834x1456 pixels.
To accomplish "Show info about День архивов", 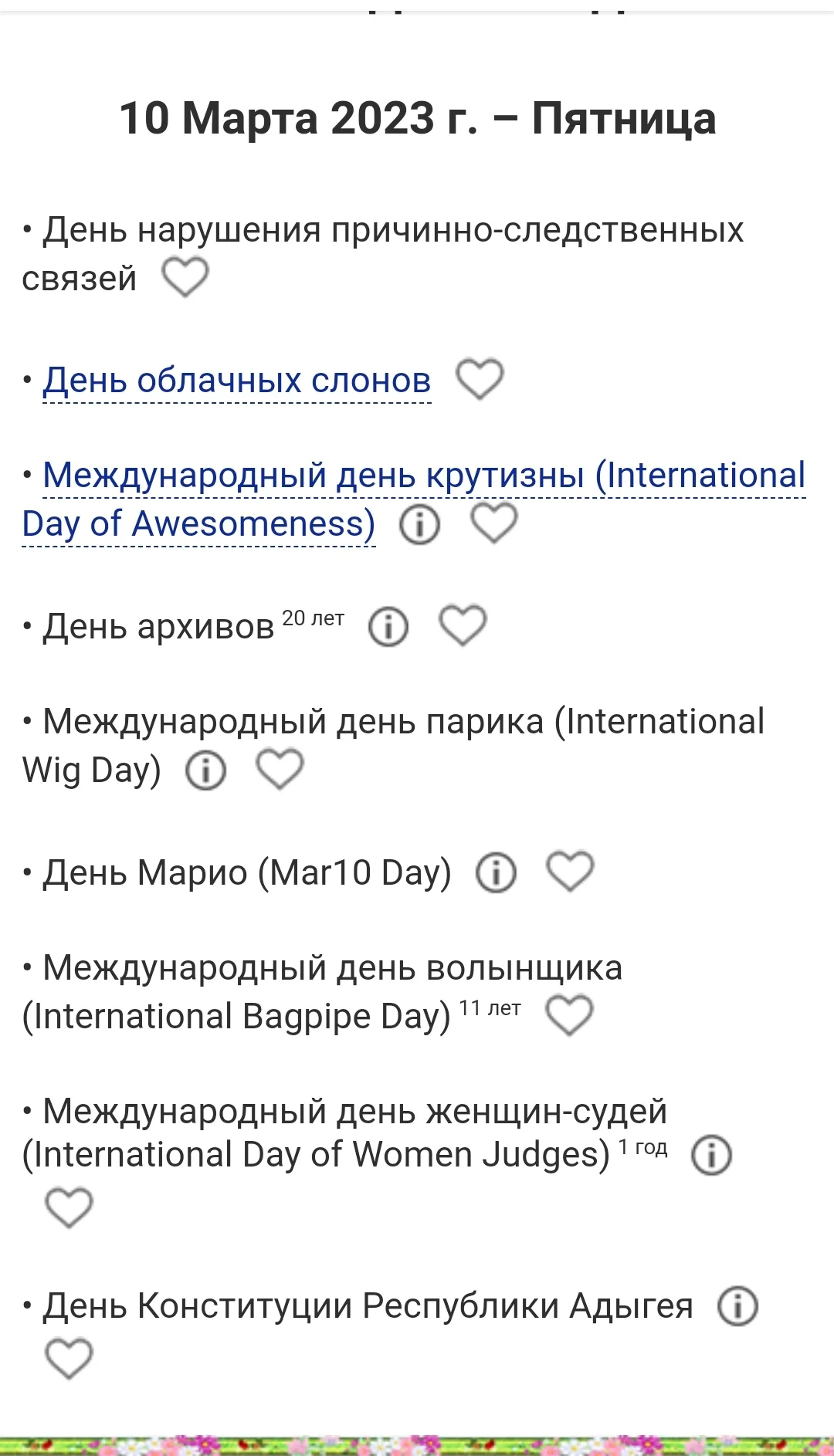I will click(388, 626).
